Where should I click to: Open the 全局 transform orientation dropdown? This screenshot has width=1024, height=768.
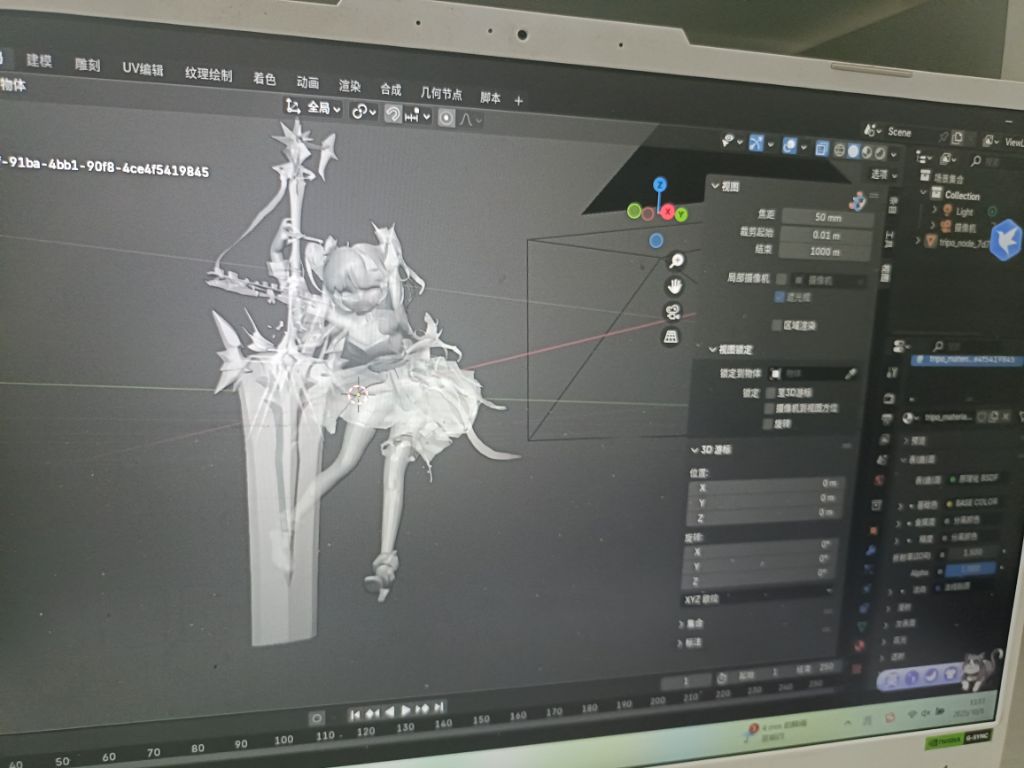point(313,107)
